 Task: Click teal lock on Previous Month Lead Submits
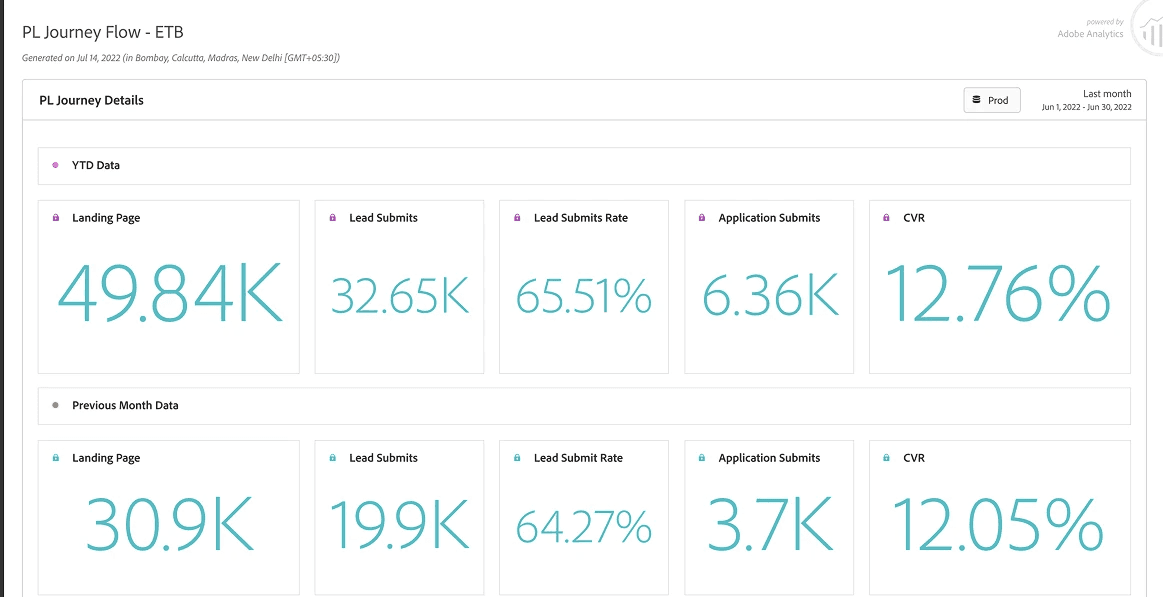click(332, 458)
